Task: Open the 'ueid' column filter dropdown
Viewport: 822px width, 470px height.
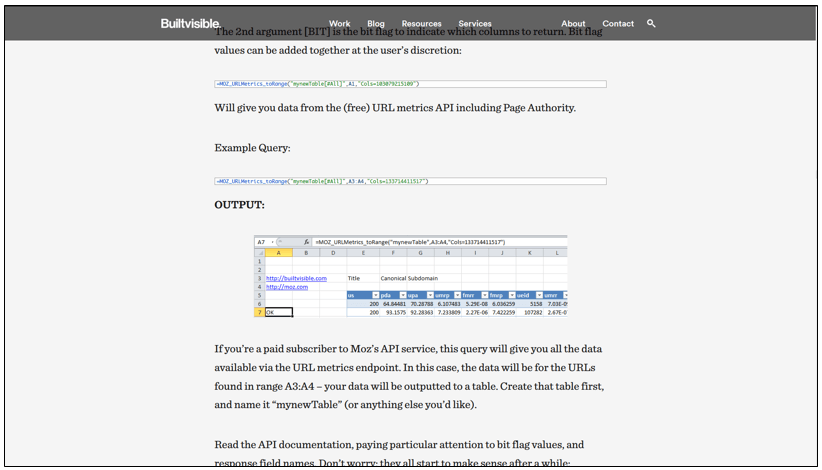Action: pyautogui.click(x=539, y=296)
